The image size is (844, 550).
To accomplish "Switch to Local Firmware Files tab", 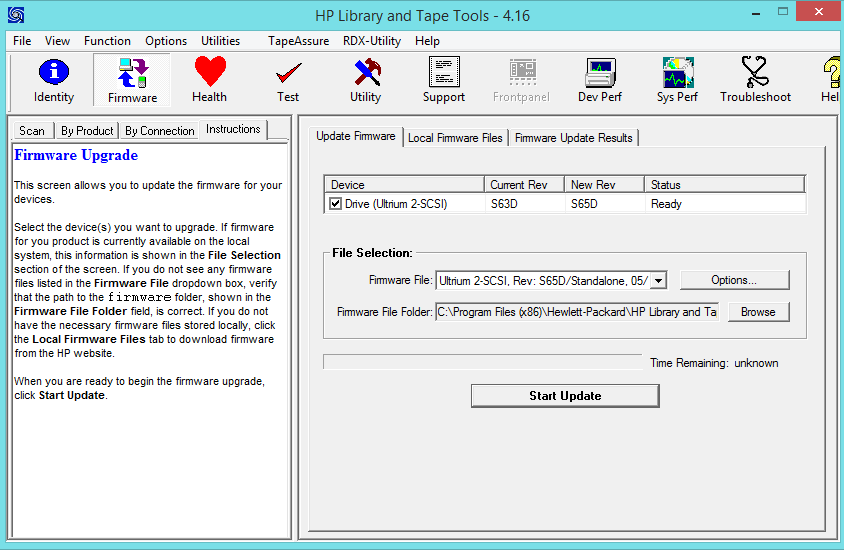I will click(x=455, y=138).
